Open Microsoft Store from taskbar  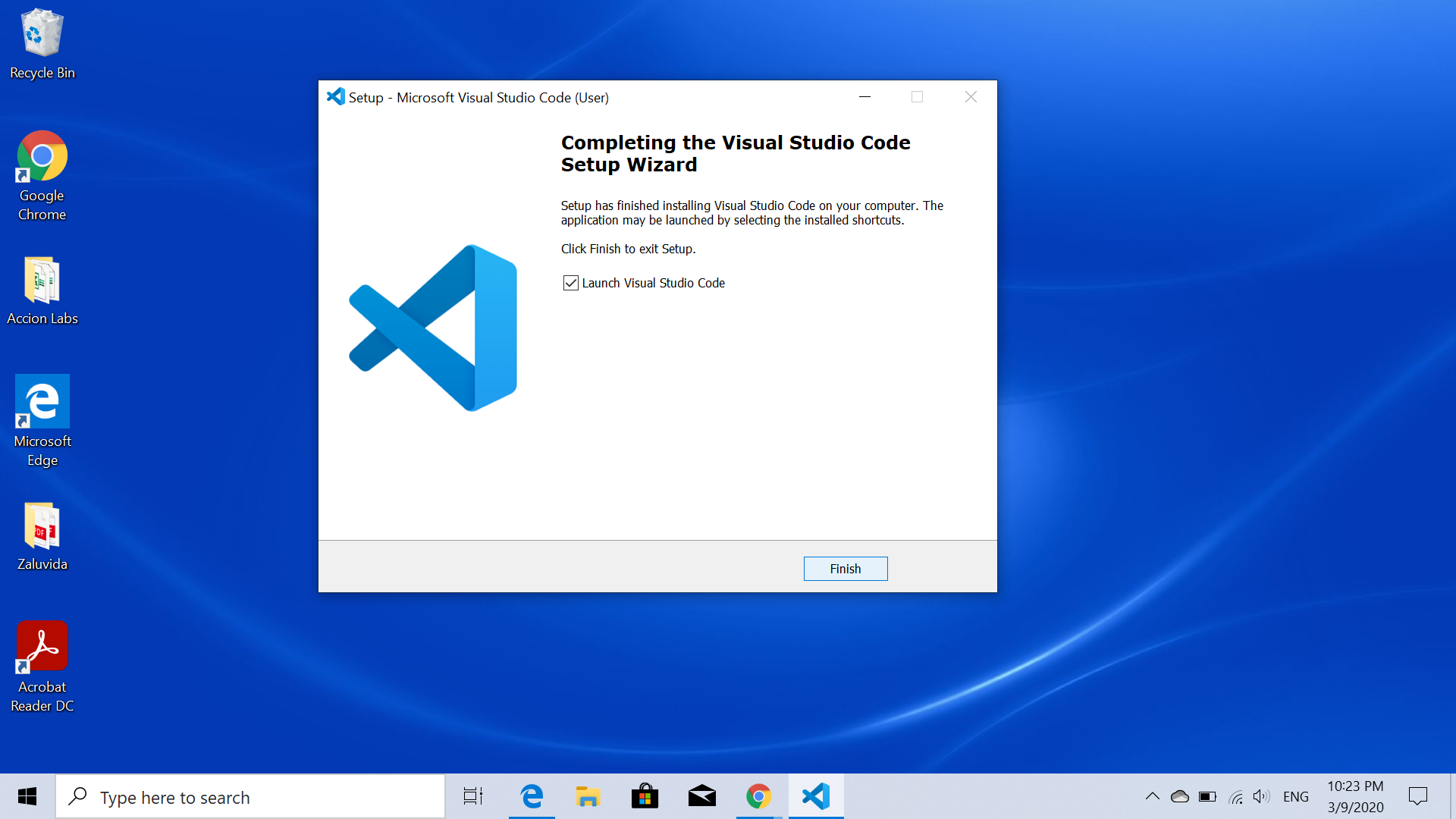(645, 796)
